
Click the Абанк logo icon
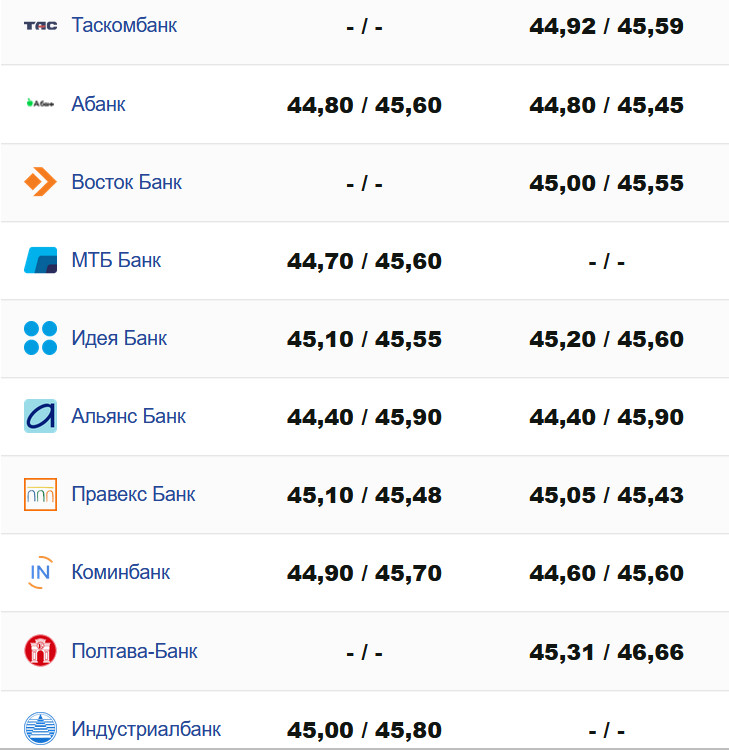40,104
